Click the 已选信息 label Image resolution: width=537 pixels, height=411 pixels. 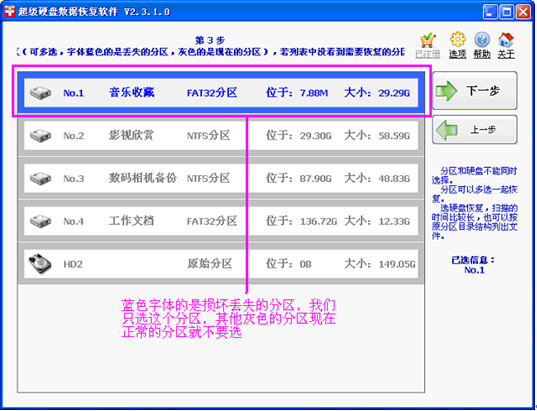[473, 260]
